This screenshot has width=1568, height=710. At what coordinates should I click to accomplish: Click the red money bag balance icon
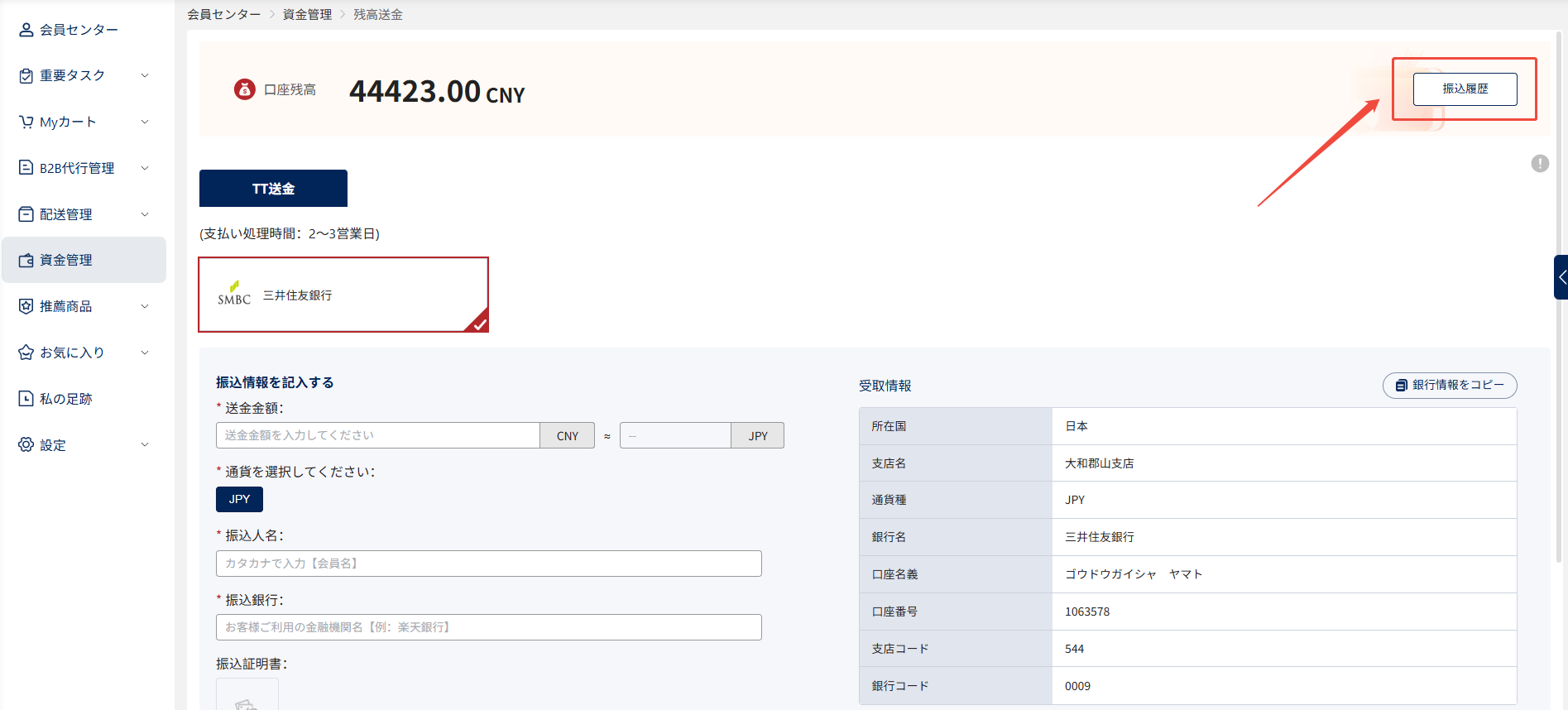(245, 89)
